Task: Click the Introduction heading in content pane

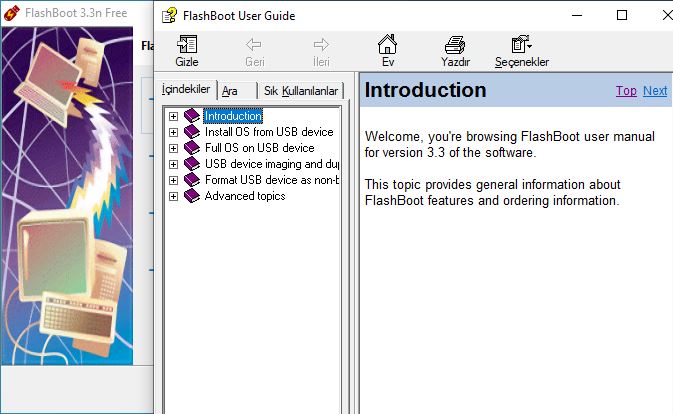Action: [x=425, y=90]
